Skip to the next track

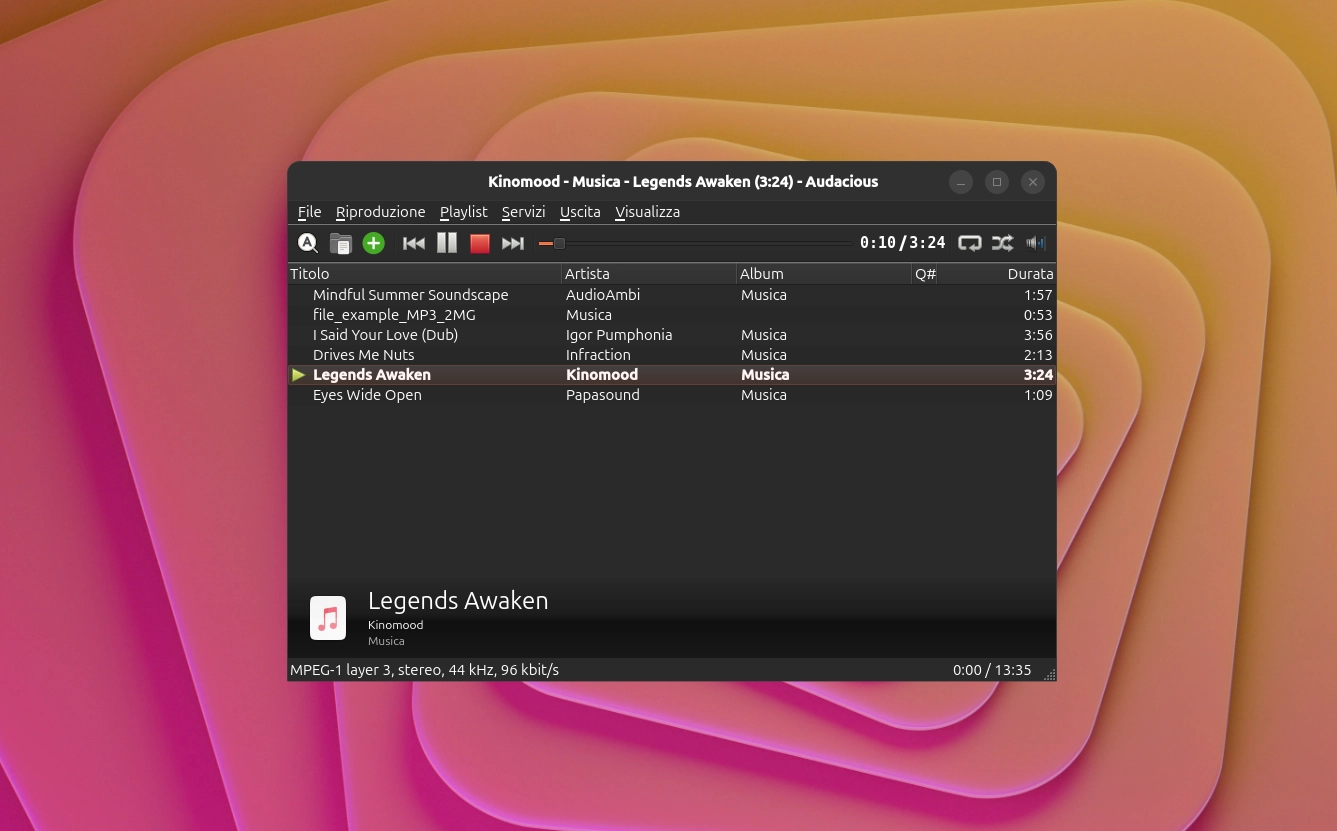pos(513,243)
